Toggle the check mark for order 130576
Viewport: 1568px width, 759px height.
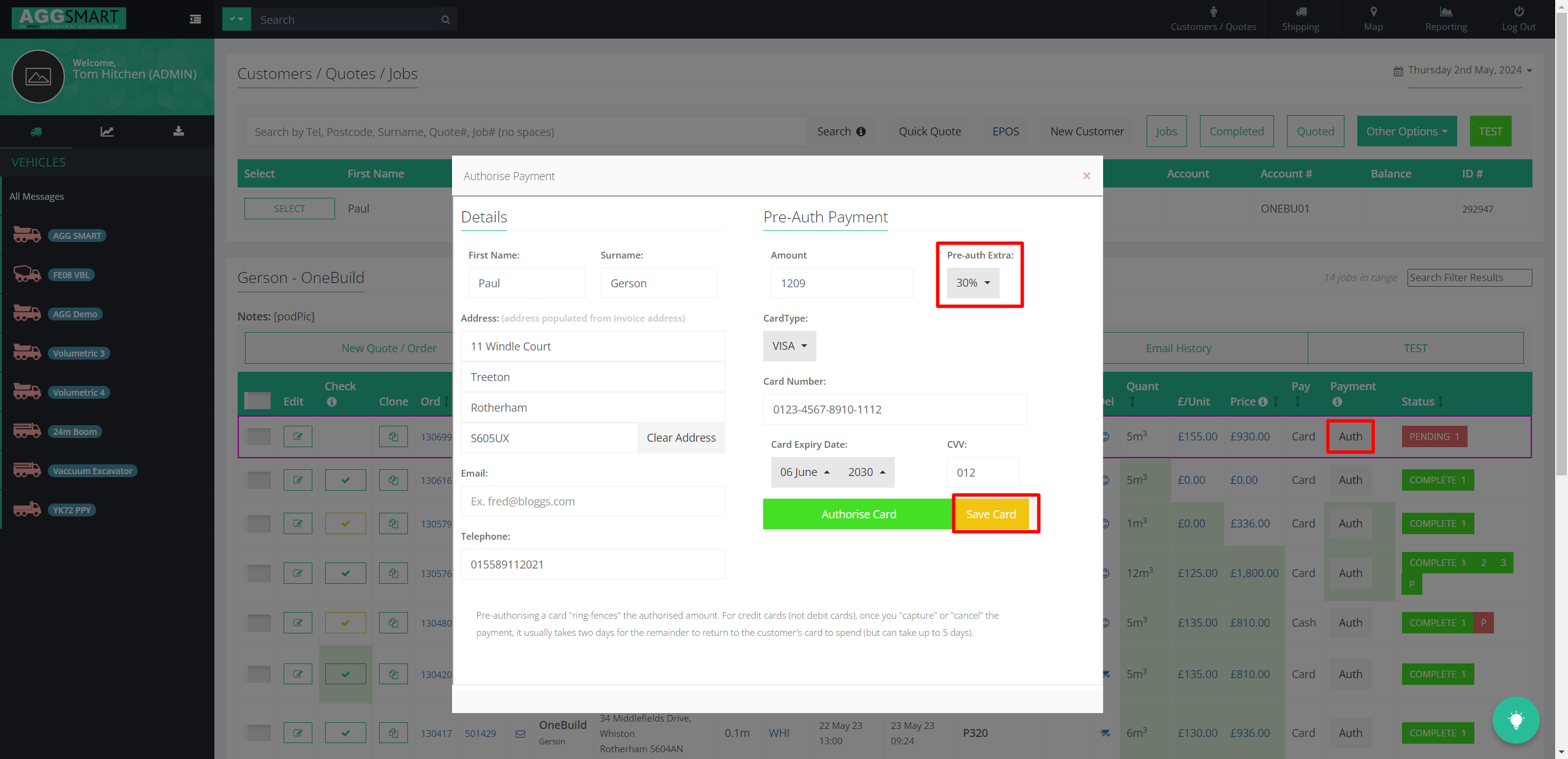(345, 573)
